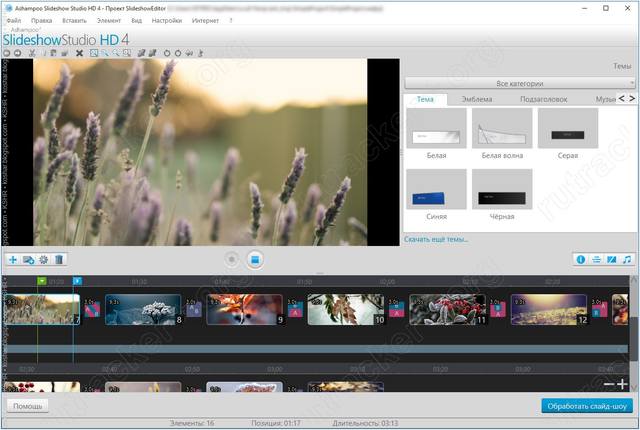Show more tabs with right arrow
The image size is (640, 430).
631,98
